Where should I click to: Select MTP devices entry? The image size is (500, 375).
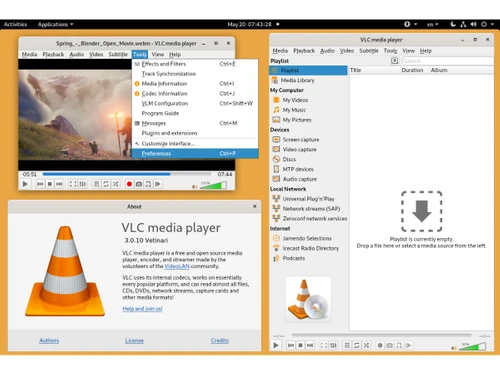tap(308, 169)
